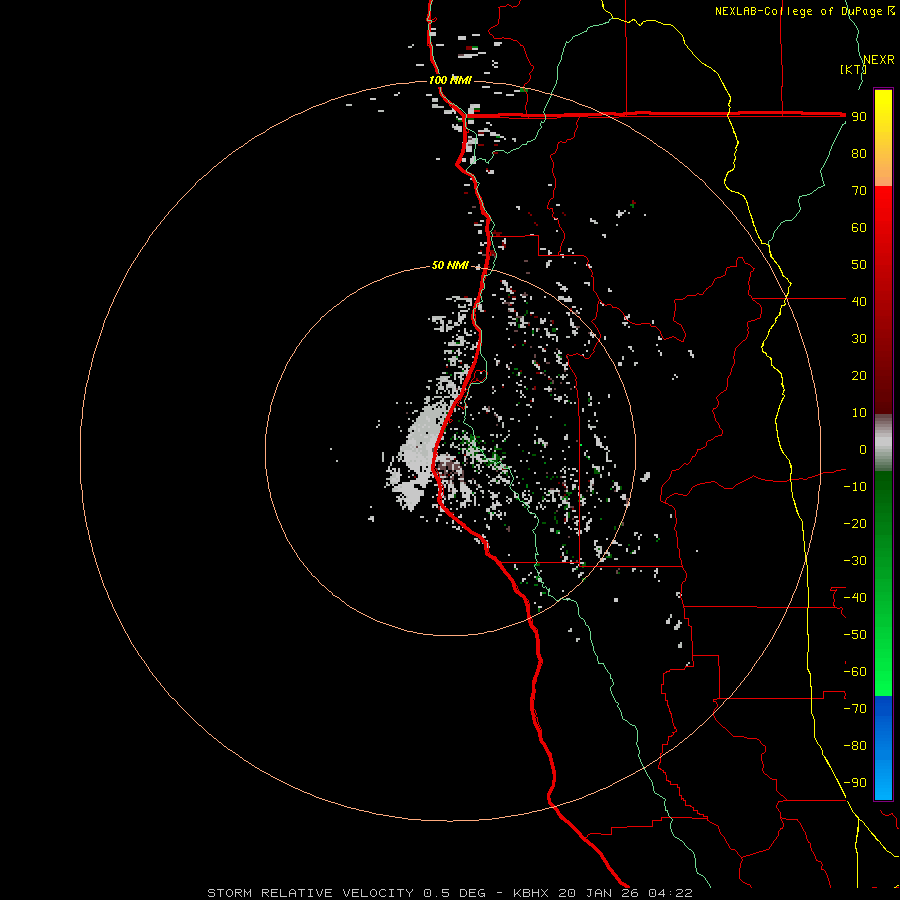Viewport: 900px width, 900px height.
Task: Click the "-90" value on the velocity scale
Action: (x=855, y=783)
